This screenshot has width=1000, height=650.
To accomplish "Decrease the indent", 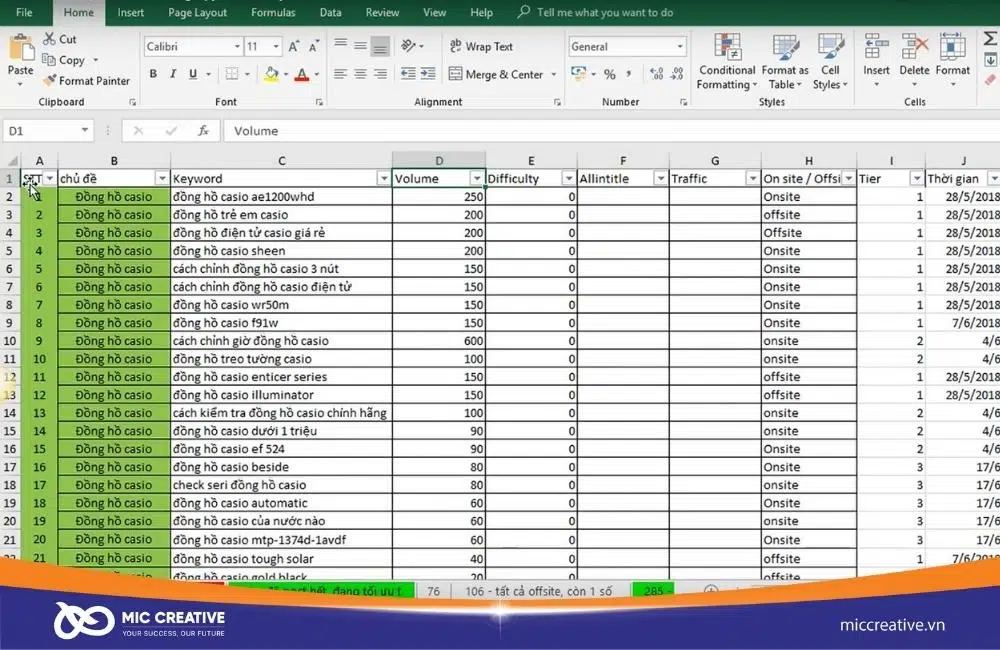I will point(408,74).
